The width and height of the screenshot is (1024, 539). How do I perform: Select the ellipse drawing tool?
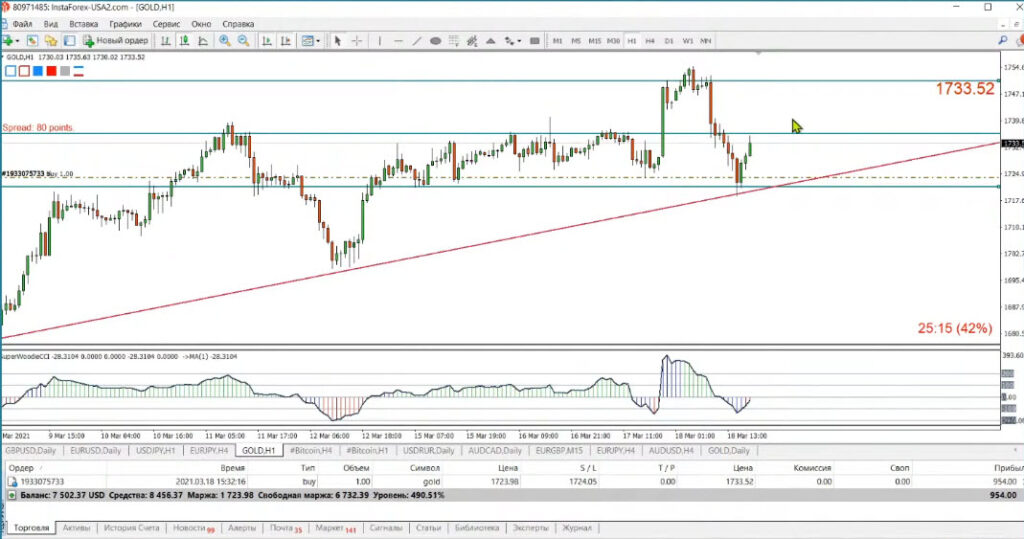(x=436, y=41)
